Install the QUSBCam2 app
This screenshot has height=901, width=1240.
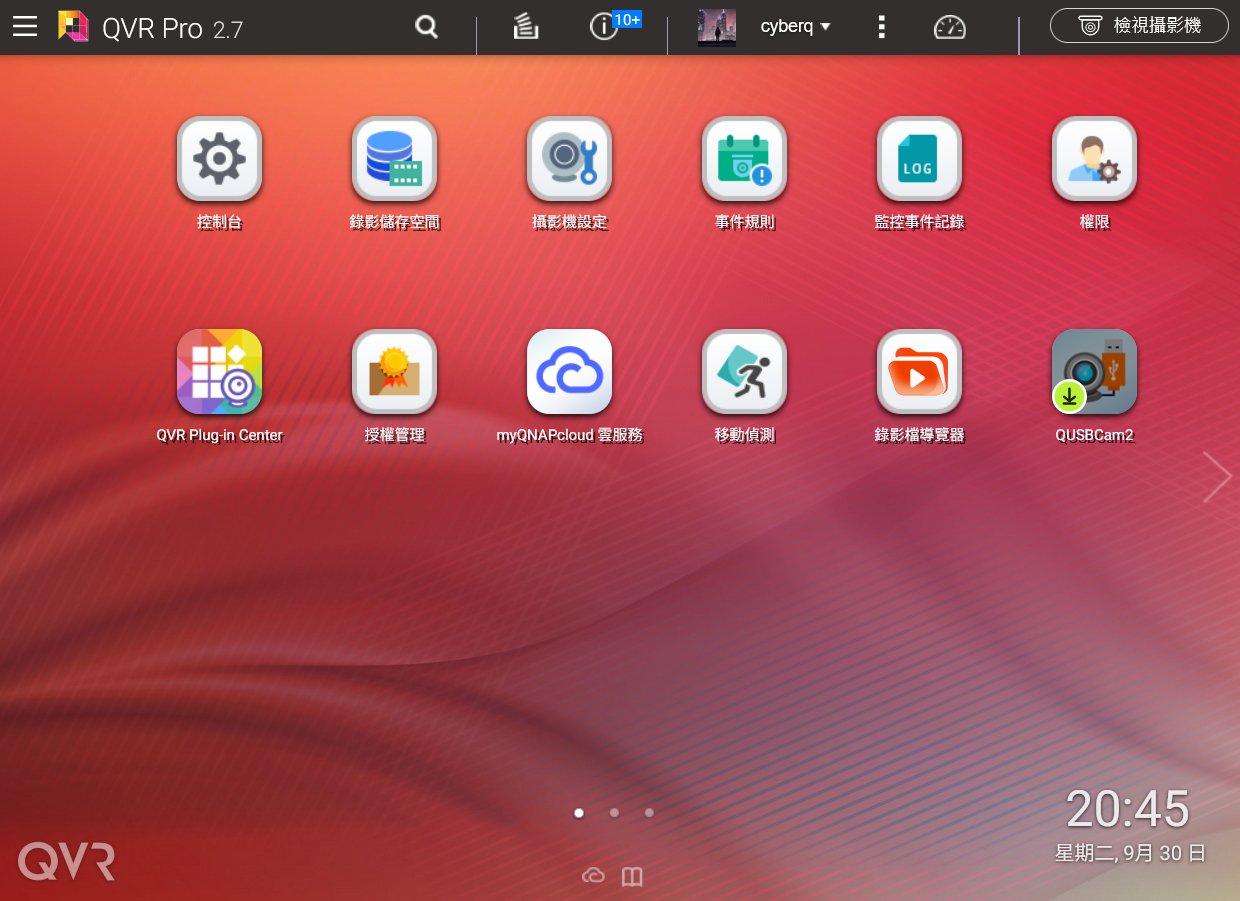point(1094,372)
